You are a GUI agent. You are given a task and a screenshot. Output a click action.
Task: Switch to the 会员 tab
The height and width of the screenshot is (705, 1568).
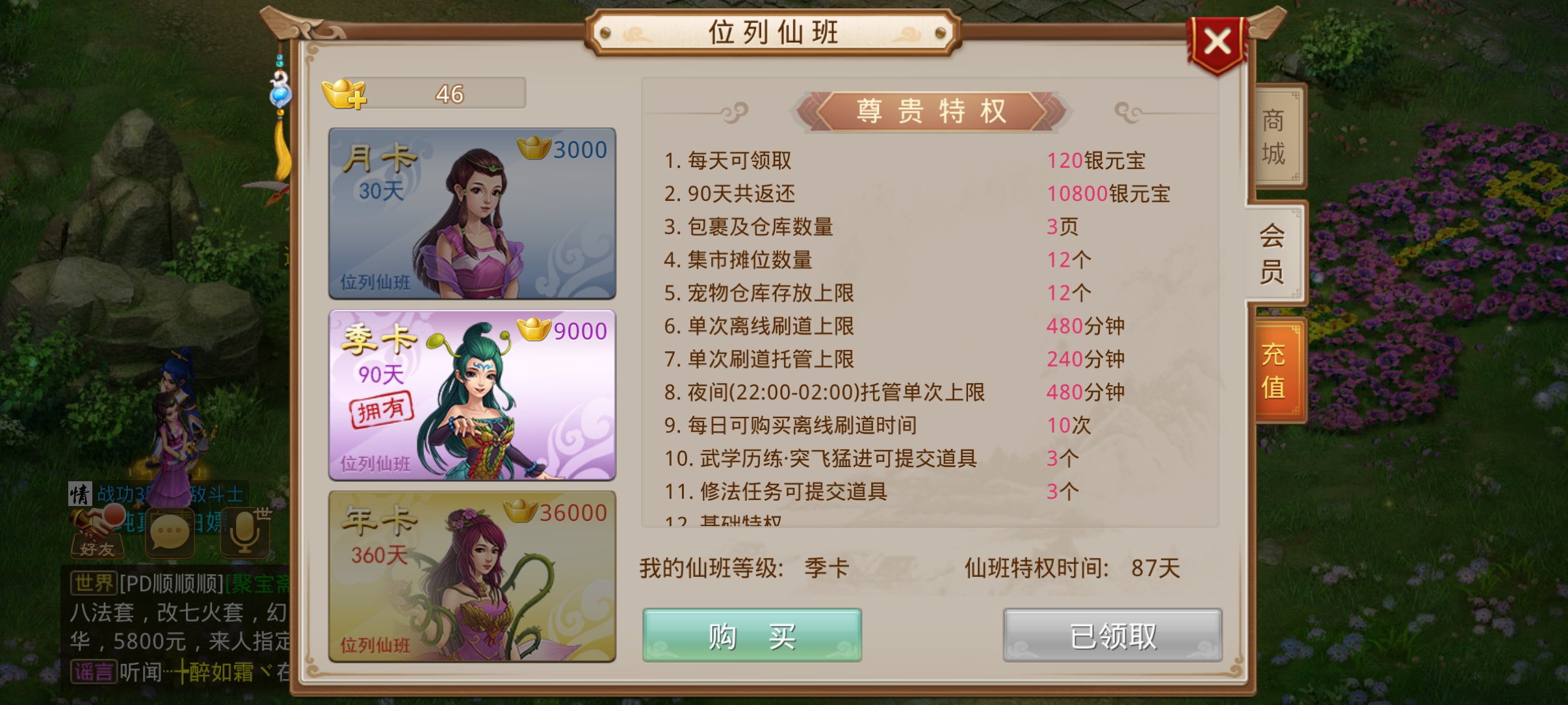point(1274,252)
